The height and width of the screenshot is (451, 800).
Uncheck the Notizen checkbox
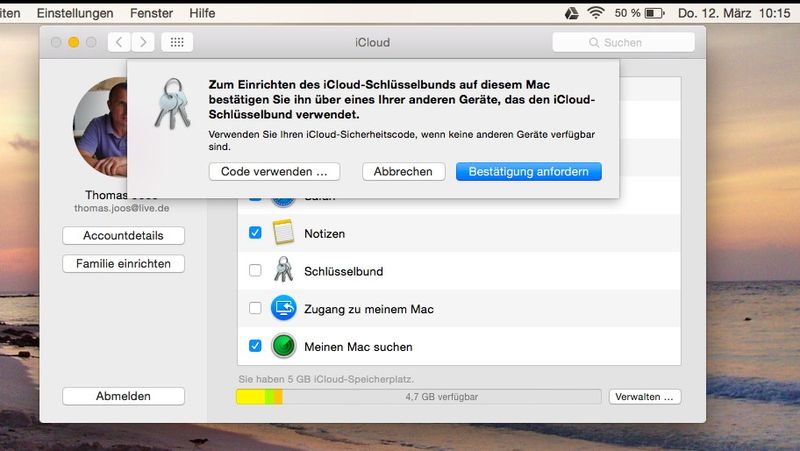click(x=255, y=233)
